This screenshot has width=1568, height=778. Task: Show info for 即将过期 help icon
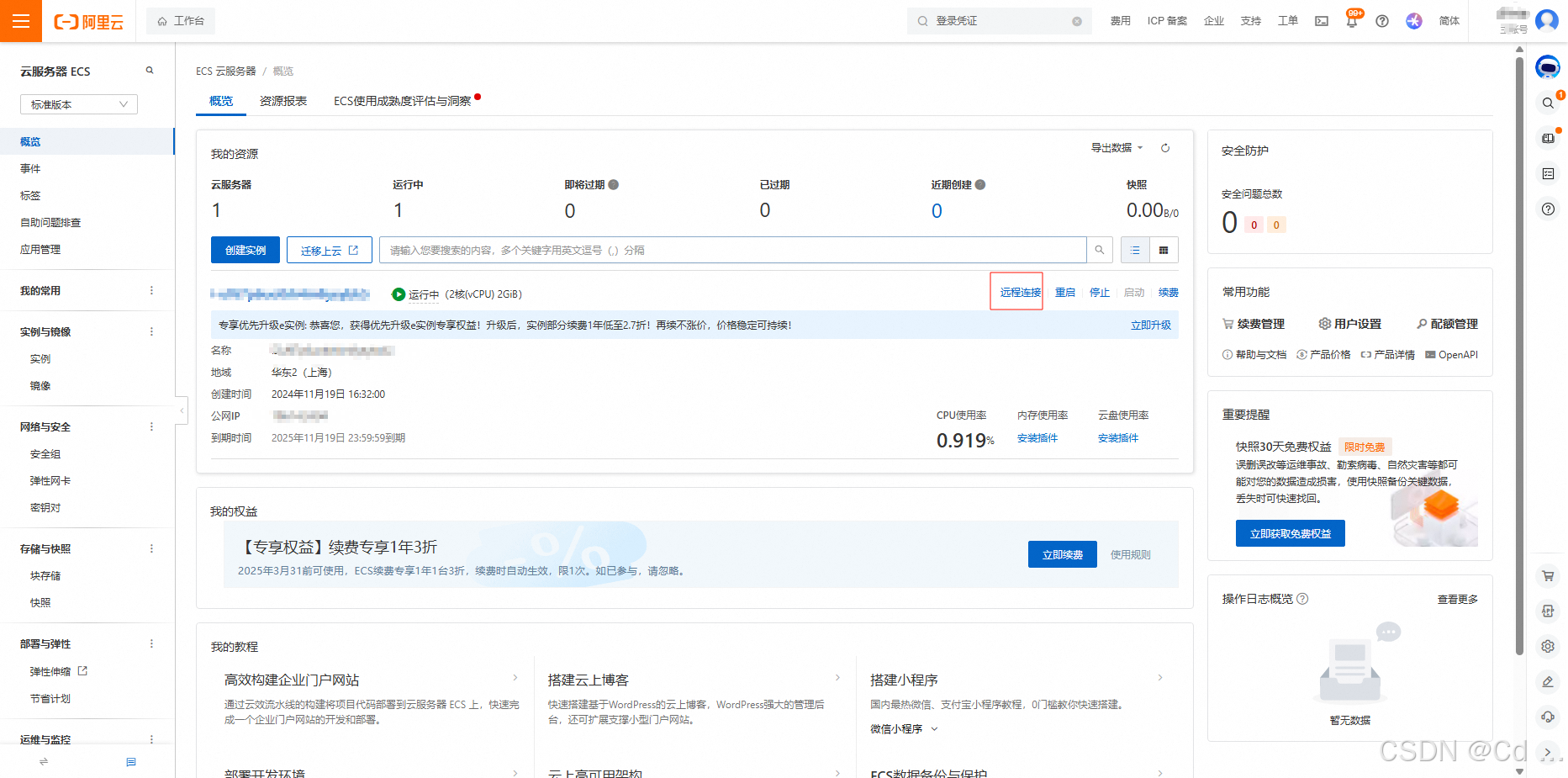614,185
